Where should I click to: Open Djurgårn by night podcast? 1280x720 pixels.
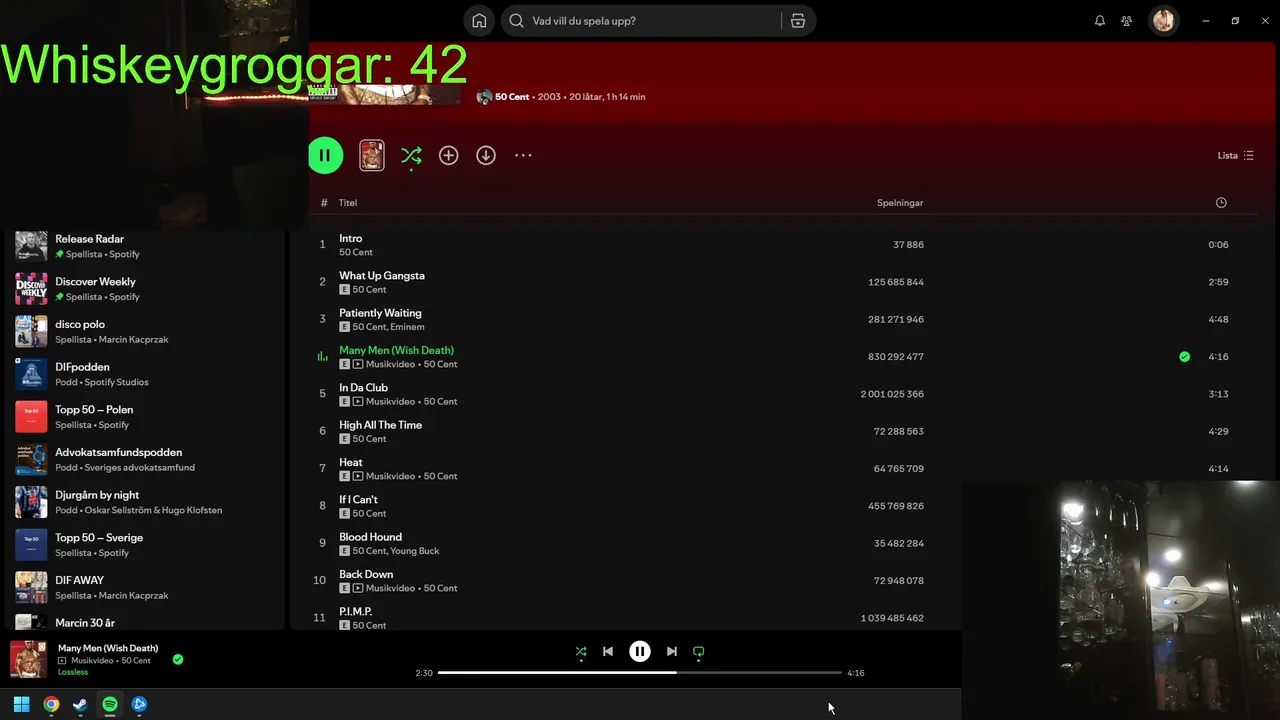pyautogui.click(x=147, y=502)
